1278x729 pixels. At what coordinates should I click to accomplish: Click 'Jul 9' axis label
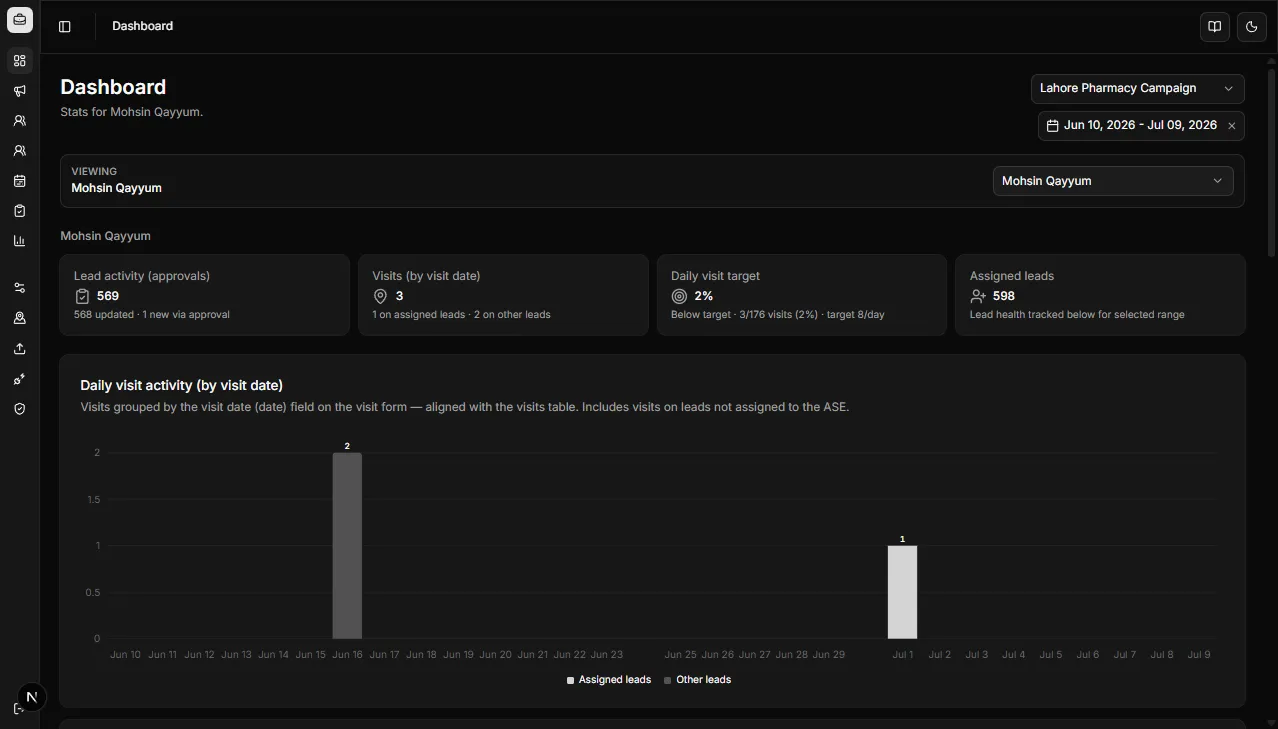(x=1199, y=655)
